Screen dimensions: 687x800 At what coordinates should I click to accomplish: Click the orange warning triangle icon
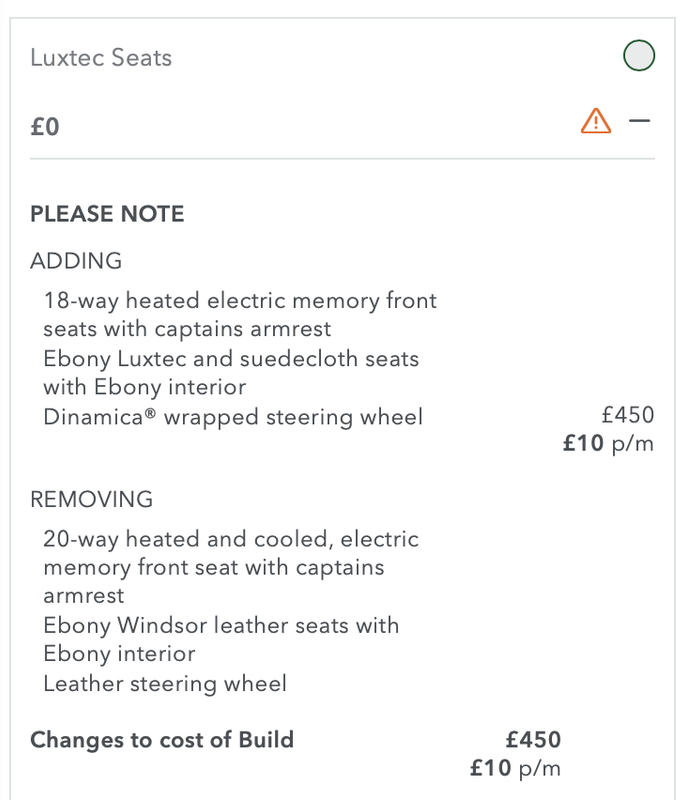pos(595,122)
